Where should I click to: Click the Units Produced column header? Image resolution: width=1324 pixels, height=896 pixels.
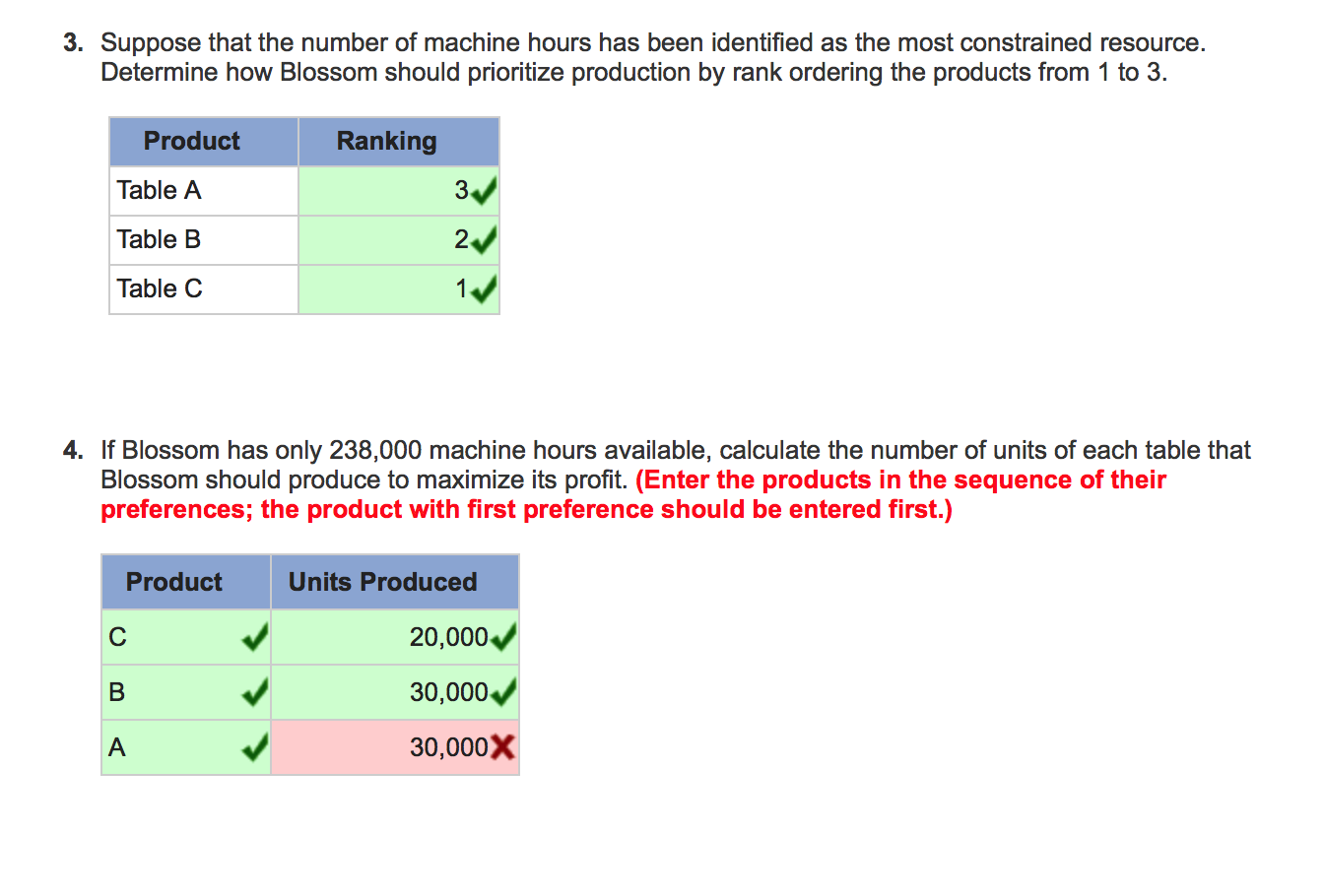click(x=395, y=582)
